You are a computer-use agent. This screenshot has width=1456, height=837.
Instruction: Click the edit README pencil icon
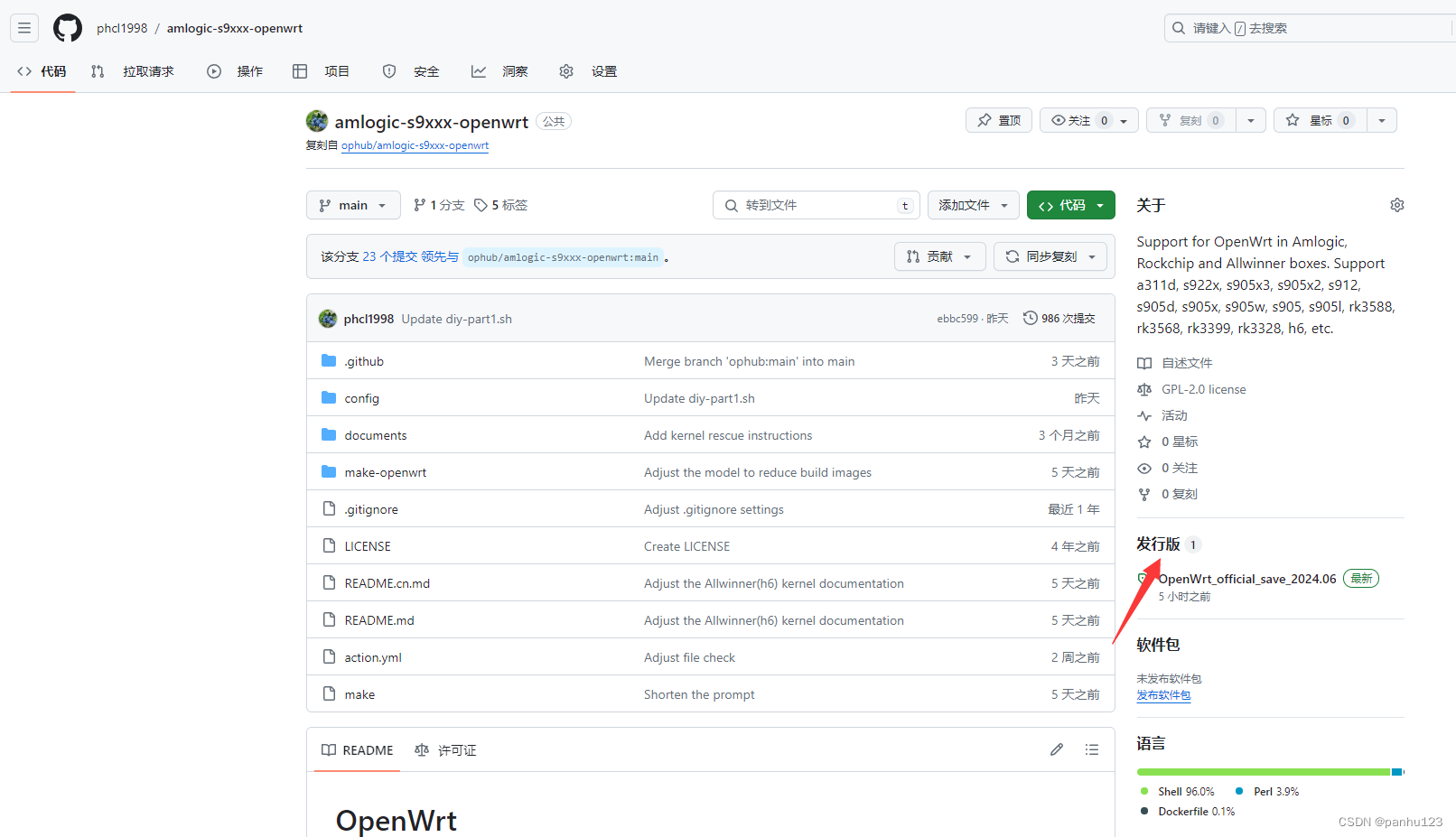(x=1057, y=749)
